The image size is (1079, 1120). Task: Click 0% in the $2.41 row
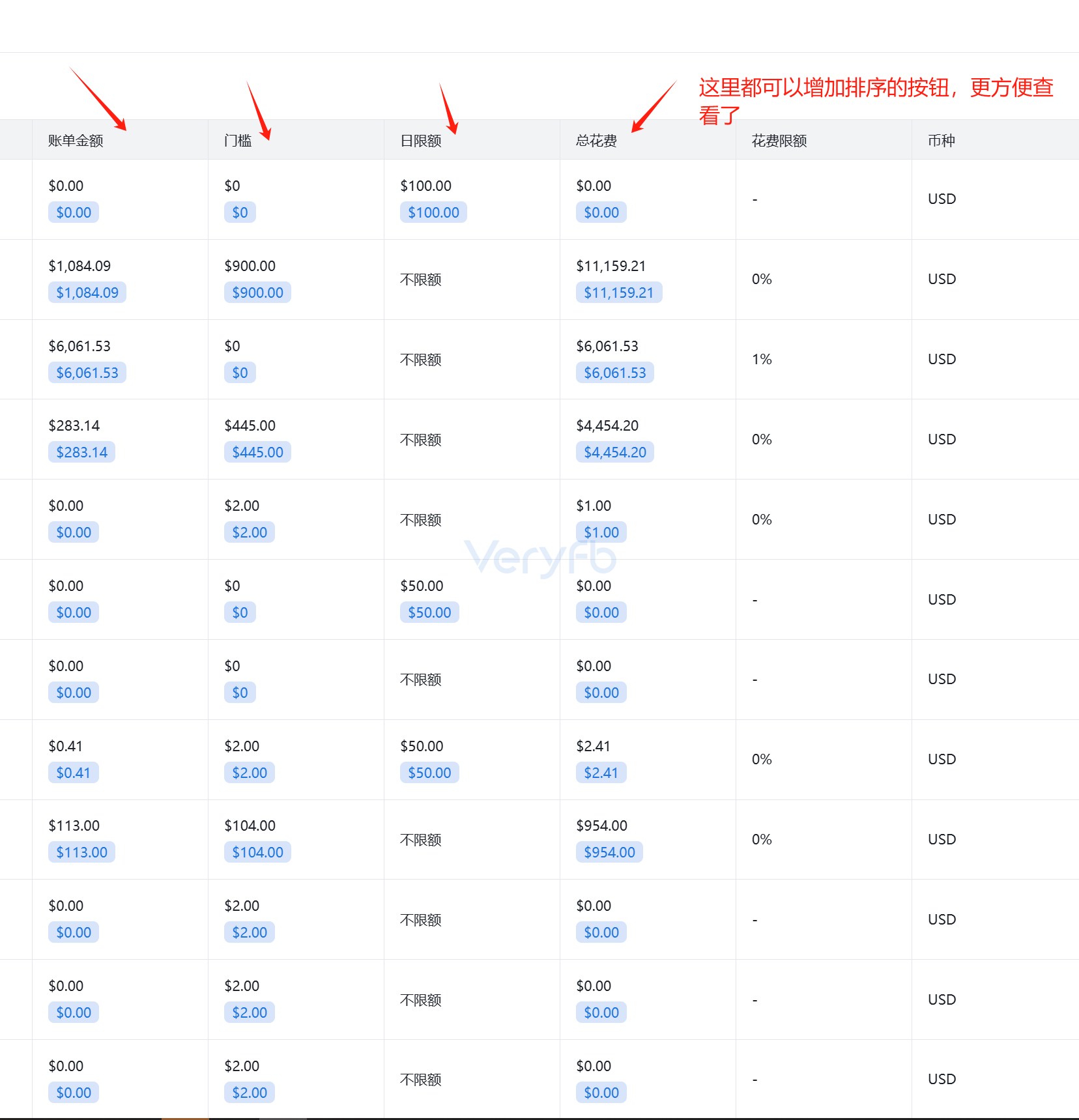(x=762, y=759)
